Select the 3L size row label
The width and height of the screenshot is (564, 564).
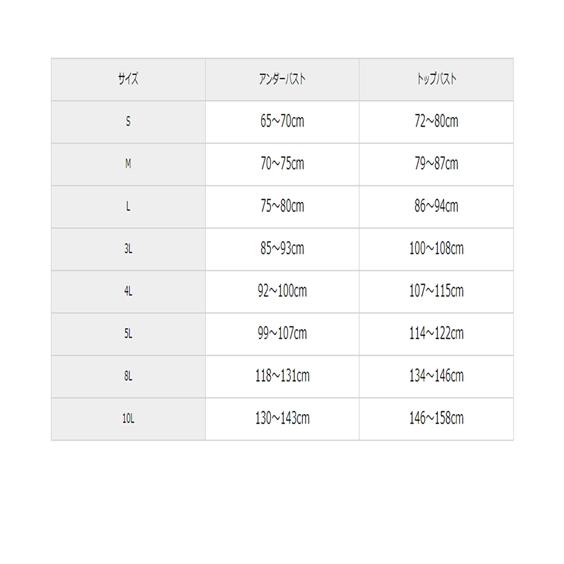(128, 249)
